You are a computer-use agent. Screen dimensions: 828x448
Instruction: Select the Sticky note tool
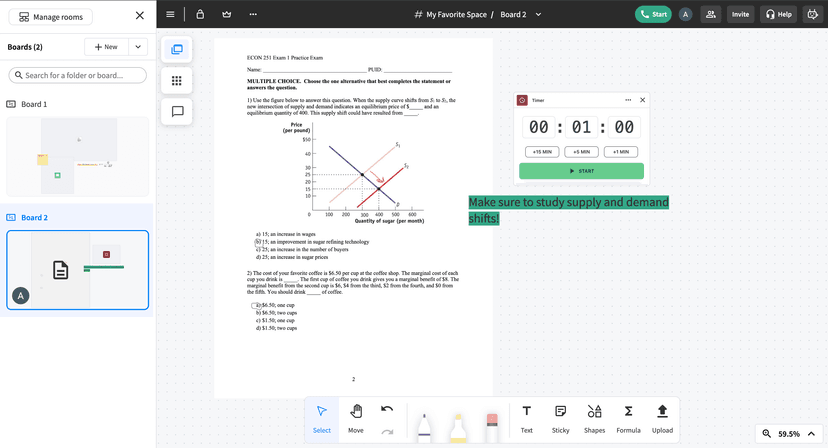560,418
